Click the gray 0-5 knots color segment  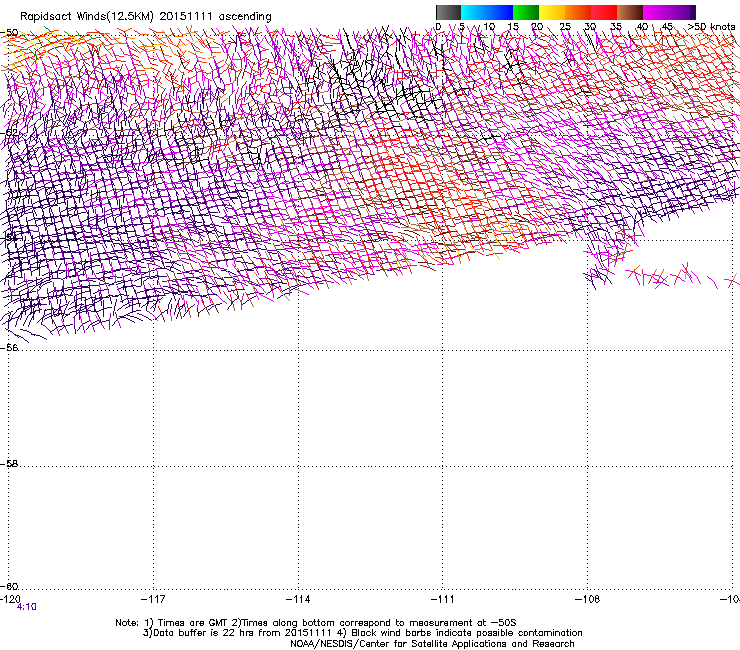pos(448,12)
